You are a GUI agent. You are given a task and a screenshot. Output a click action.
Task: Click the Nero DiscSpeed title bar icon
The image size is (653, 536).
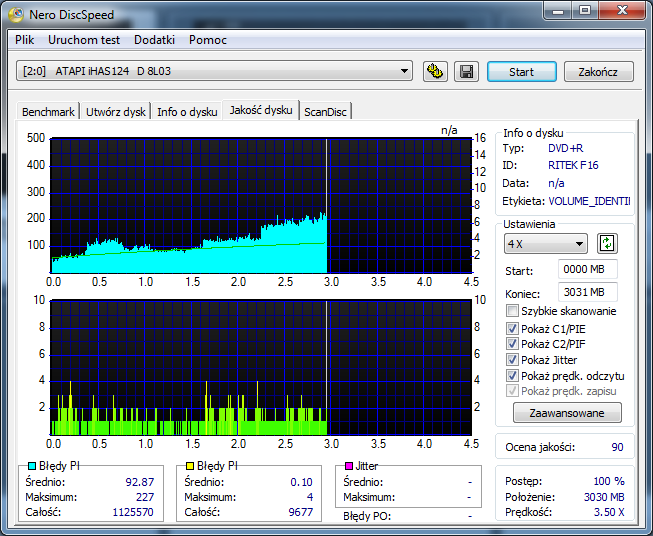click(16, 15)
